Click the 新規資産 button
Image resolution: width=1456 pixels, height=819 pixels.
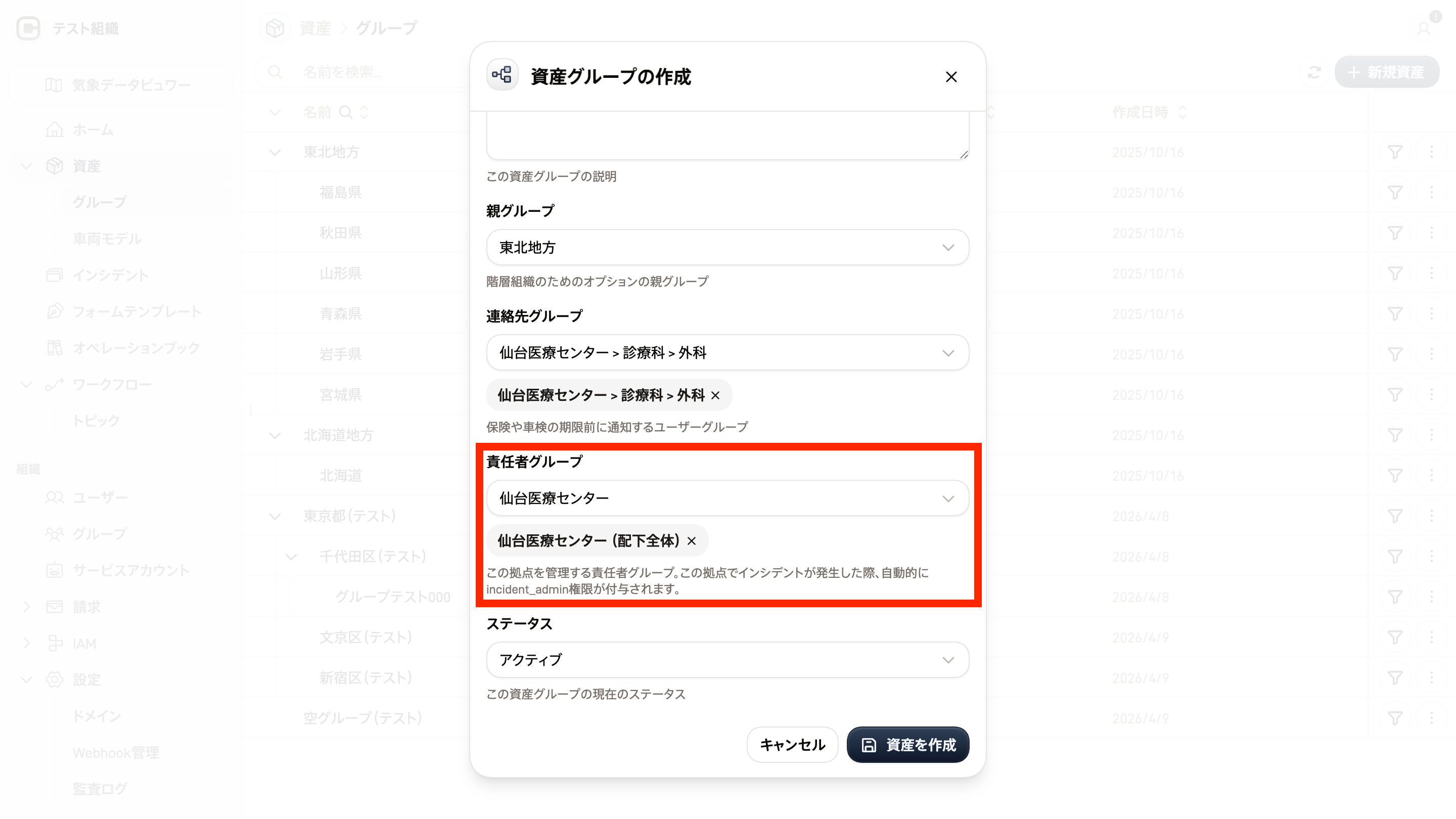point(1386,72)
